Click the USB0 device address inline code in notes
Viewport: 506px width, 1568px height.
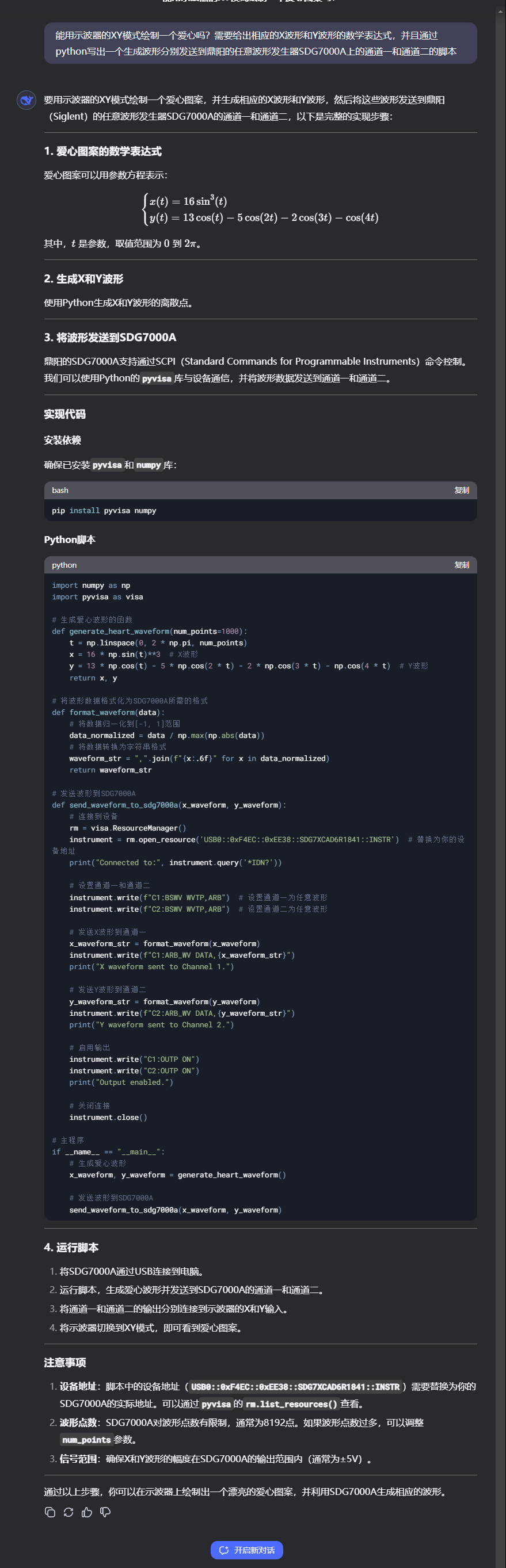[x=295, y=1387]
